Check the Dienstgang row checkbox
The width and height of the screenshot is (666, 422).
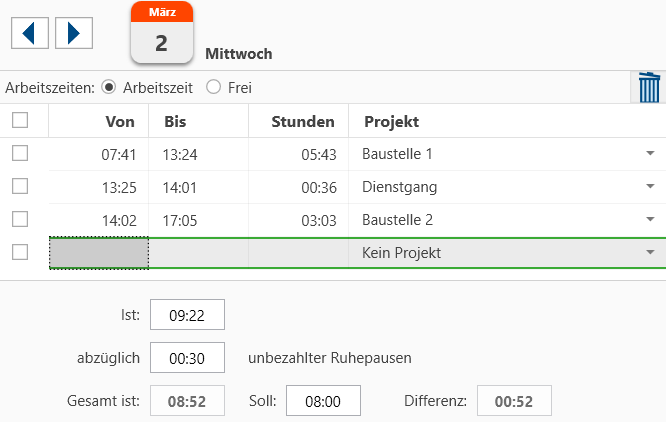(20, 187)
